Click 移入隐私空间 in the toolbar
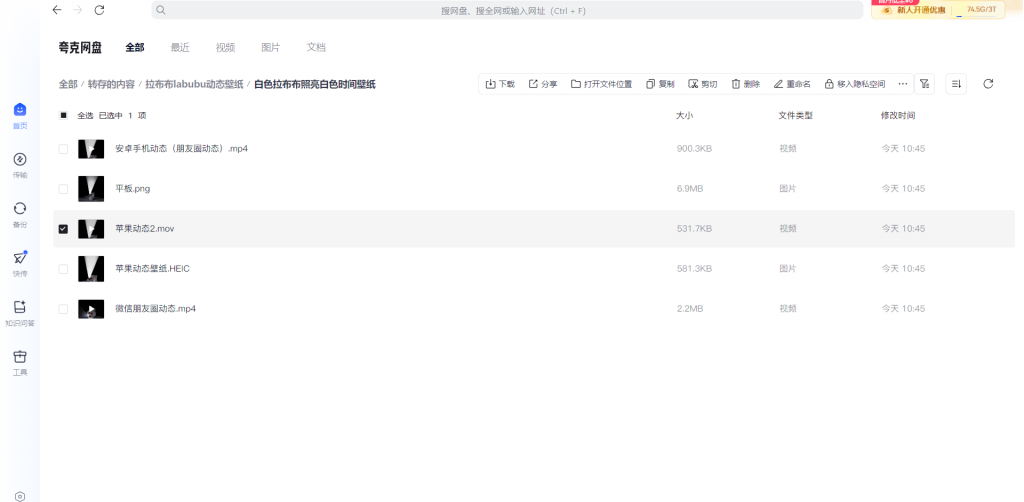This screenshot has width=1024, height=502. coord(855,84)
